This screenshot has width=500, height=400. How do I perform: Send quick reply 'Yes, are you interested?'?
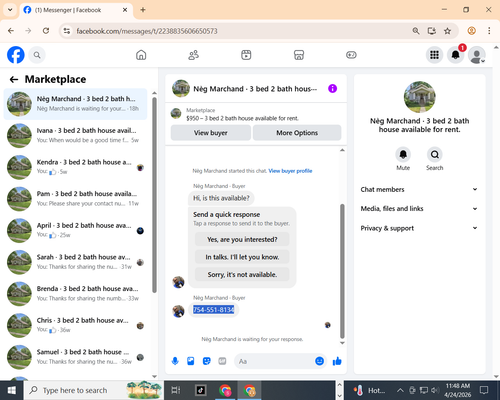(x=242, y=239)
